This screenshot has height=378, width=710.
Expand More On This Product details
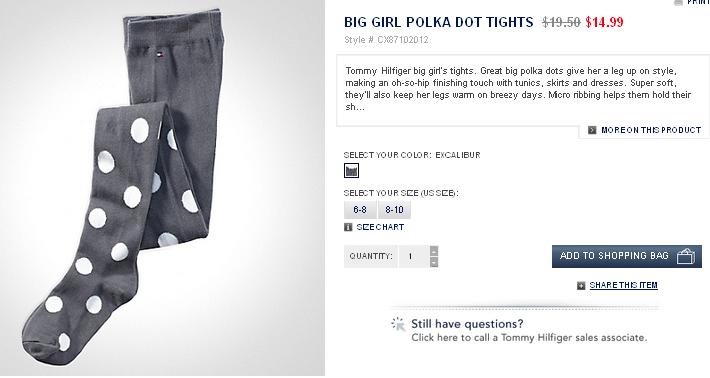point(651,130)
